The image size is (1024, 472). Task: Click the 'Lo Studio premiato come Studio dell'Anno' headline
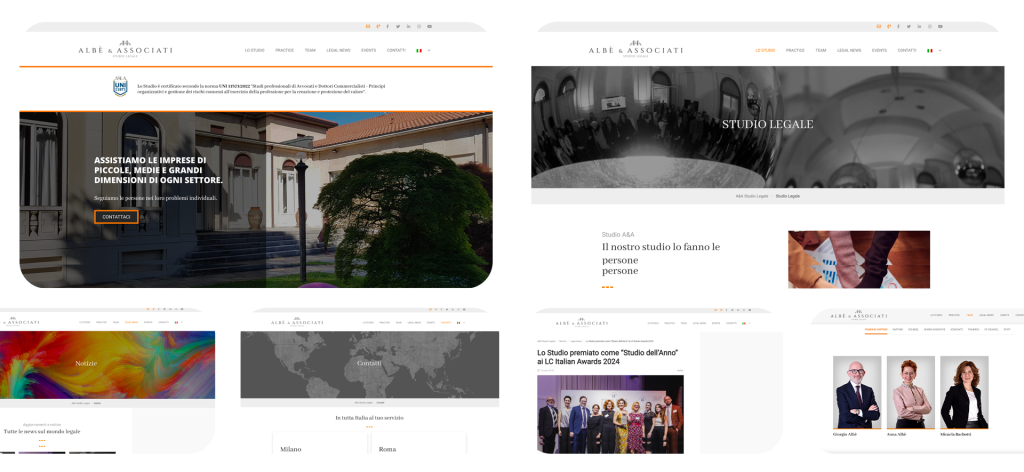[x=607, y=356]
